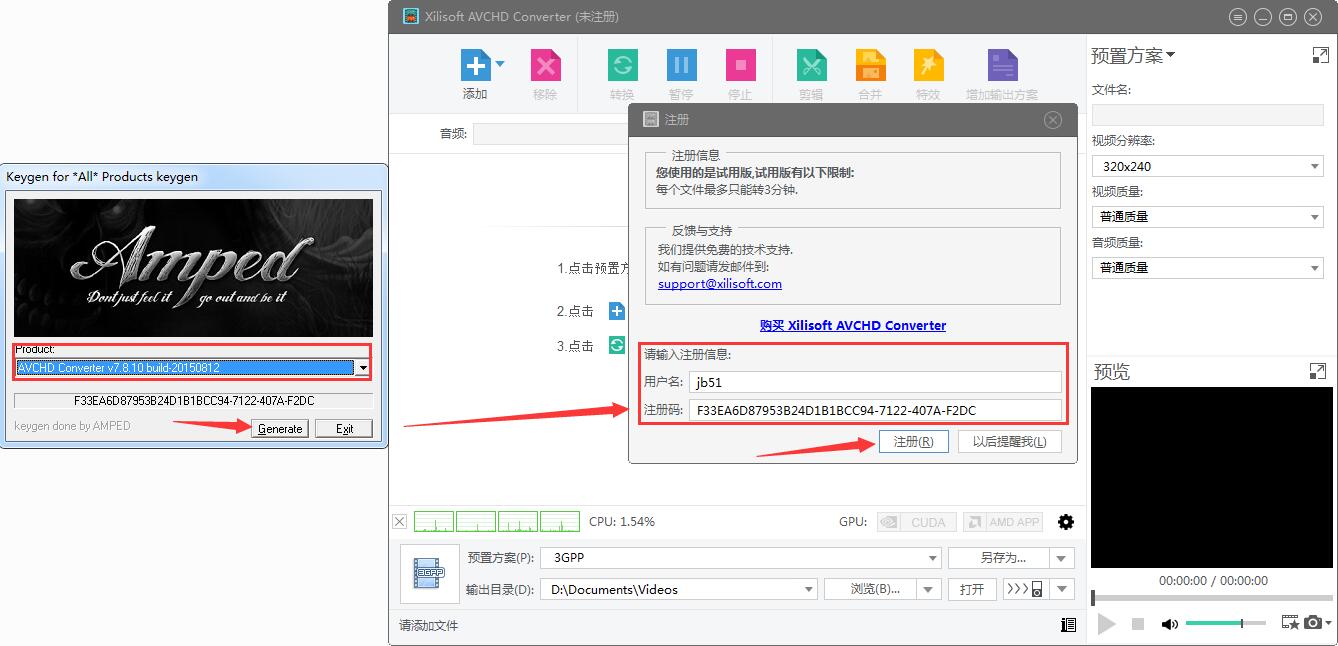Click the snapshot camera icon

click(1313, 623)
